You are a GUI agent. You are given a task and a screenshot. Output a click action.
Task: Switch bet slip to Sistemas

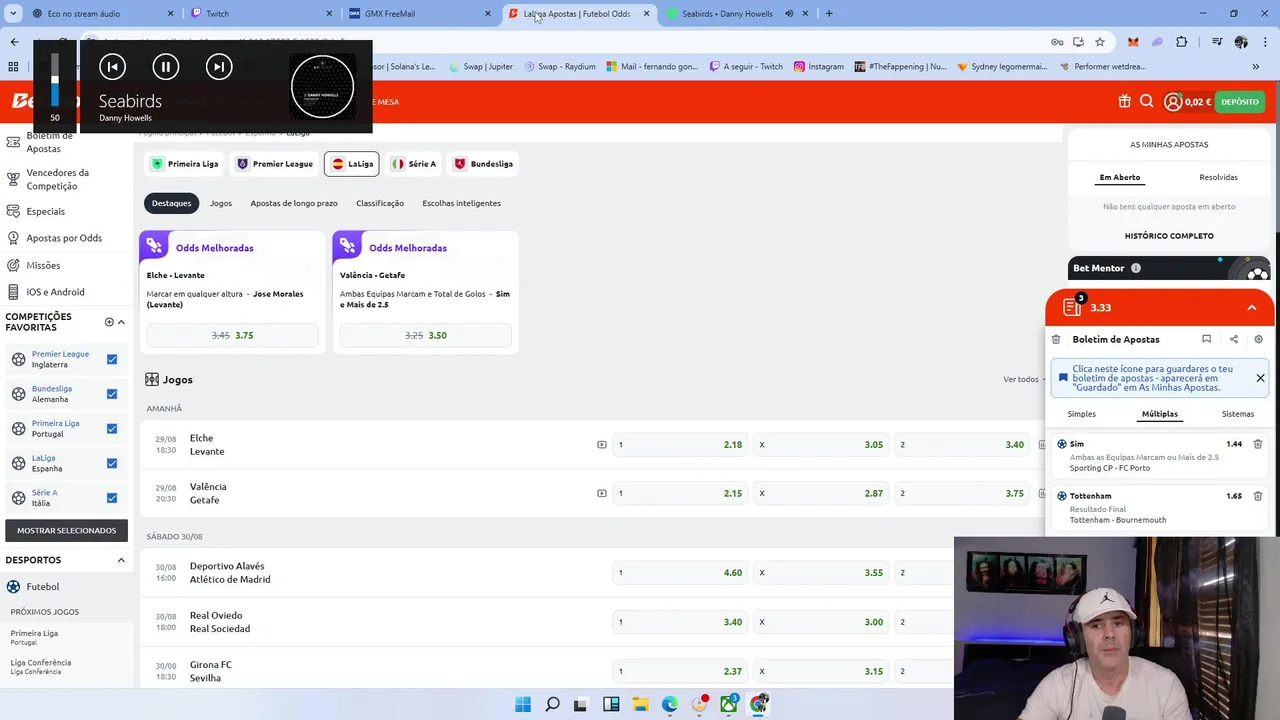click(1237, 414)
